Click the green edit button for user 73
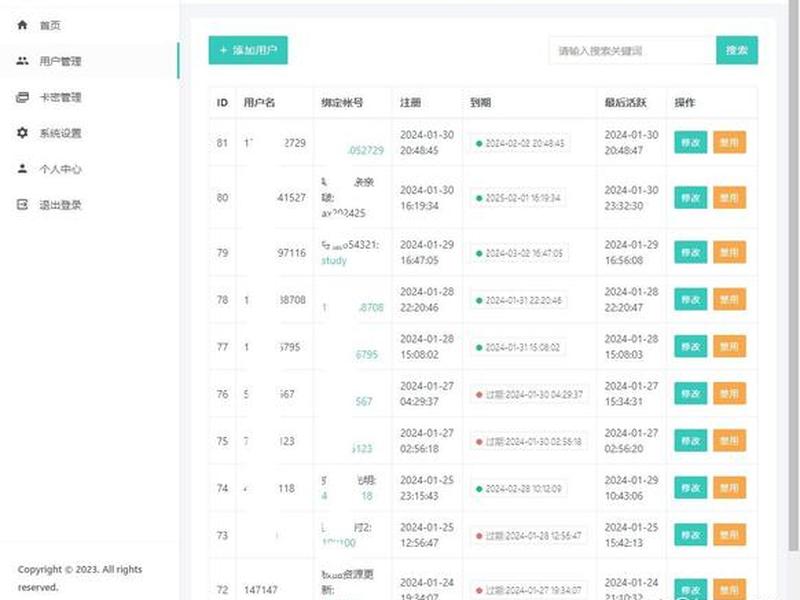Image resolution: width=800 pixels, height=600 pixels. (x=690, y=535)
